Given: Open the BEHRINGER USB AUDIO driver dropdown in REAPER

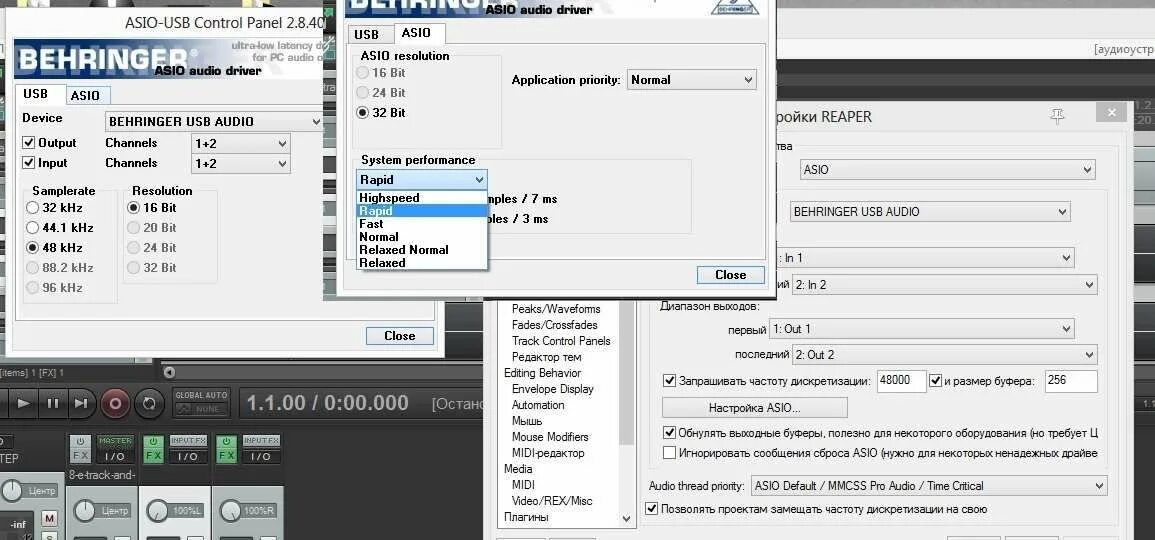Looking at the screenshot, I should tap(930, 211).
